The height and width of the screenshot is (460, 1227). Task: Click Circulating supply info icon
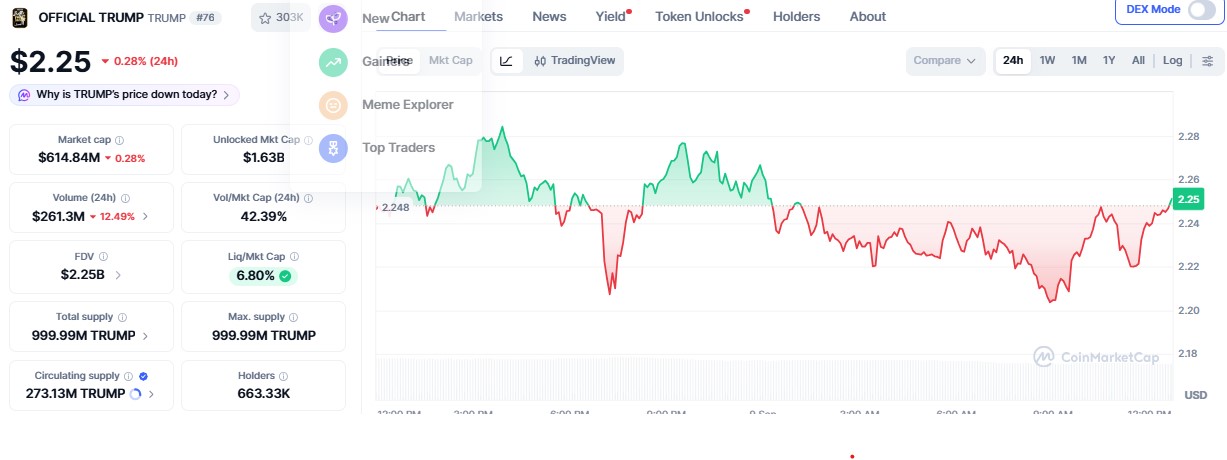[129, 376]
